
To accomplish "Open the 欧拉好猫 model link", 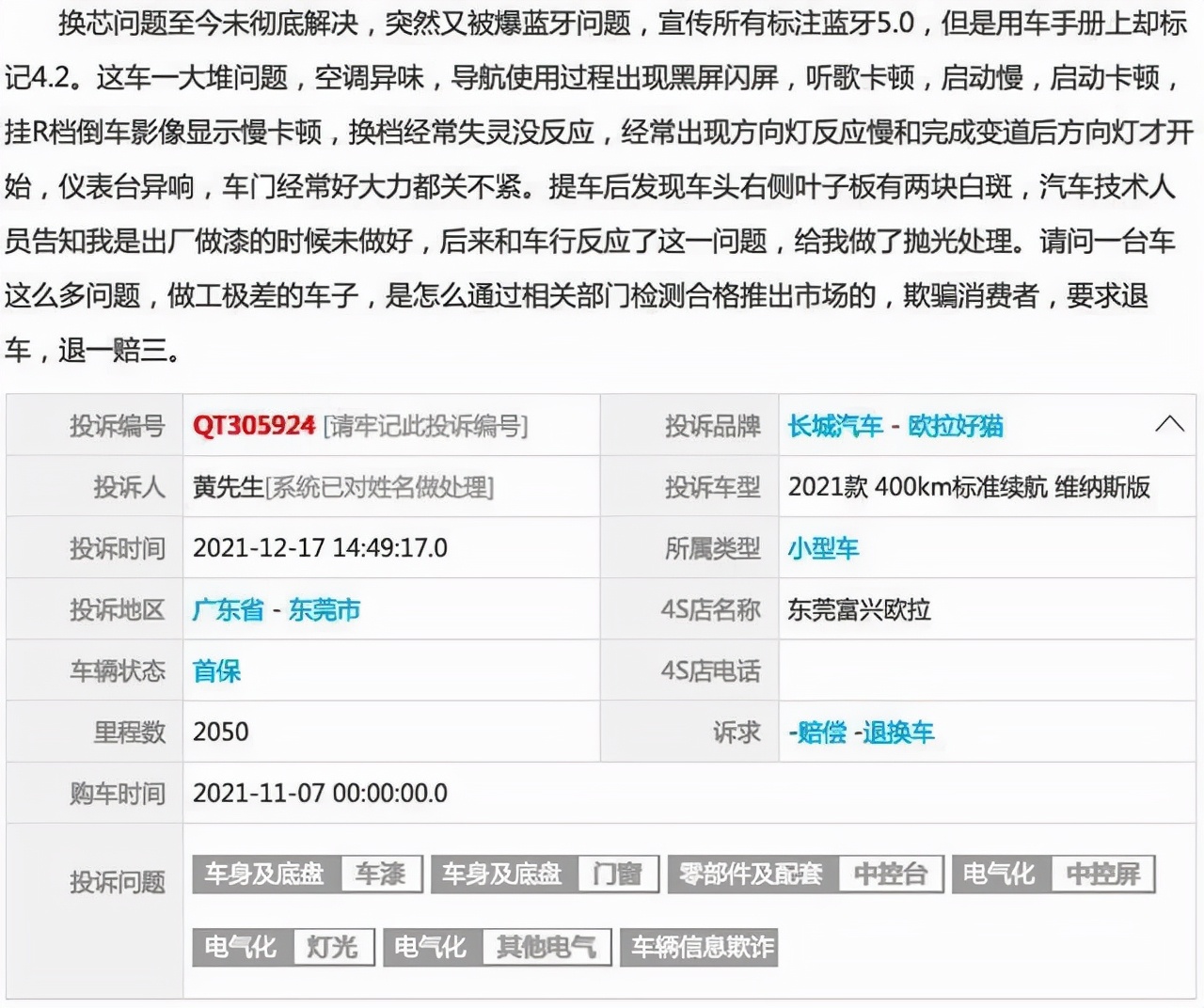I will point(956,426).
